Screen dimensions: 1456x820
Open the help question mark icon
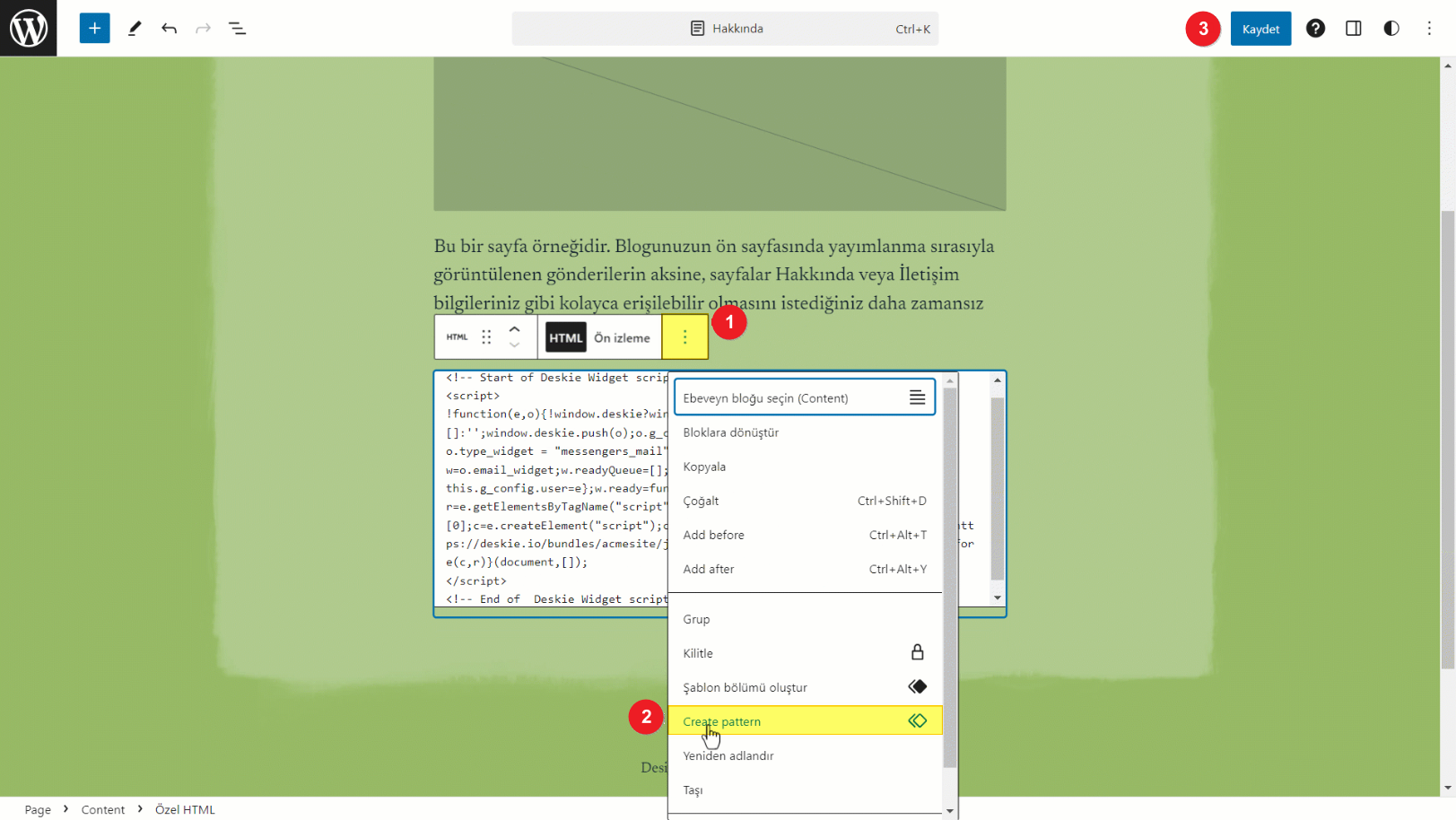pos(1315,29)
